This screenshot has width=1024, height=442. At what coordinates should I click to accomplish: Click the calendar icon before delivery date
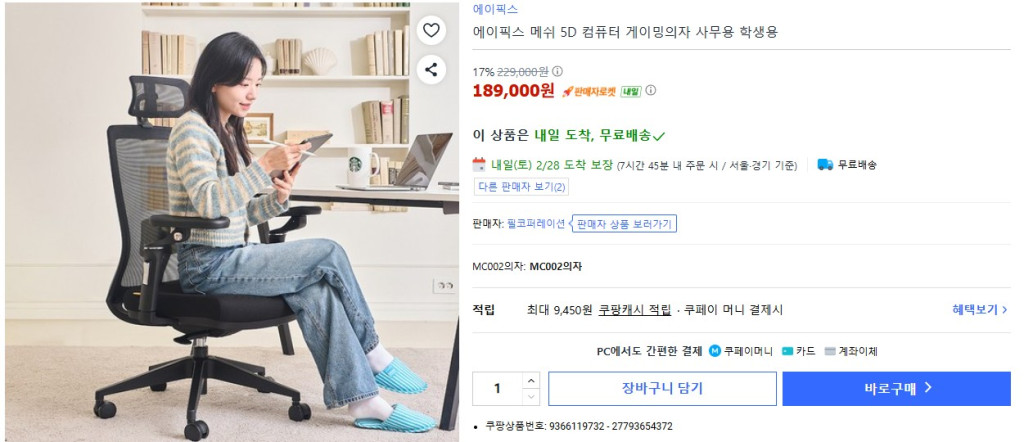coord(479,165)
